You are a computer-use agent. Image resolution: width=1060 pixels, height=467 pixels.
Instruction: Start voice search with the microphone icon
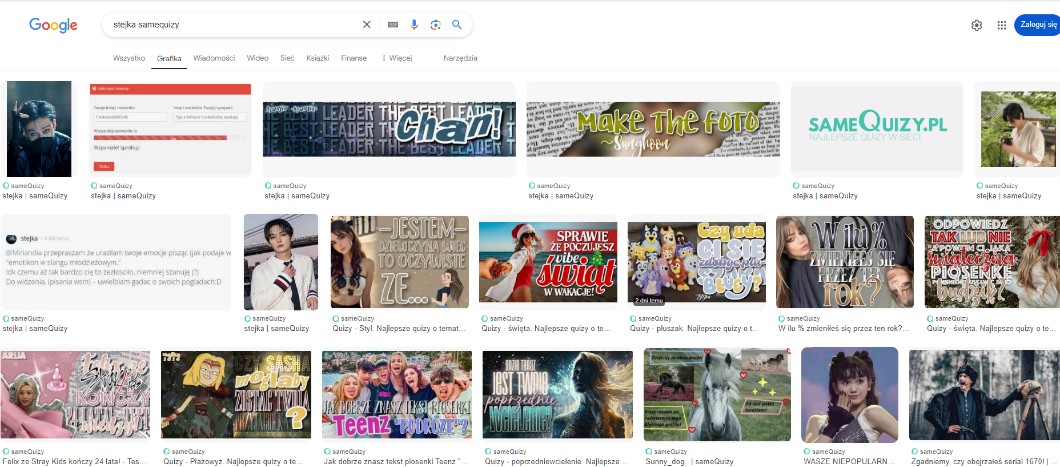coord(414,25)
